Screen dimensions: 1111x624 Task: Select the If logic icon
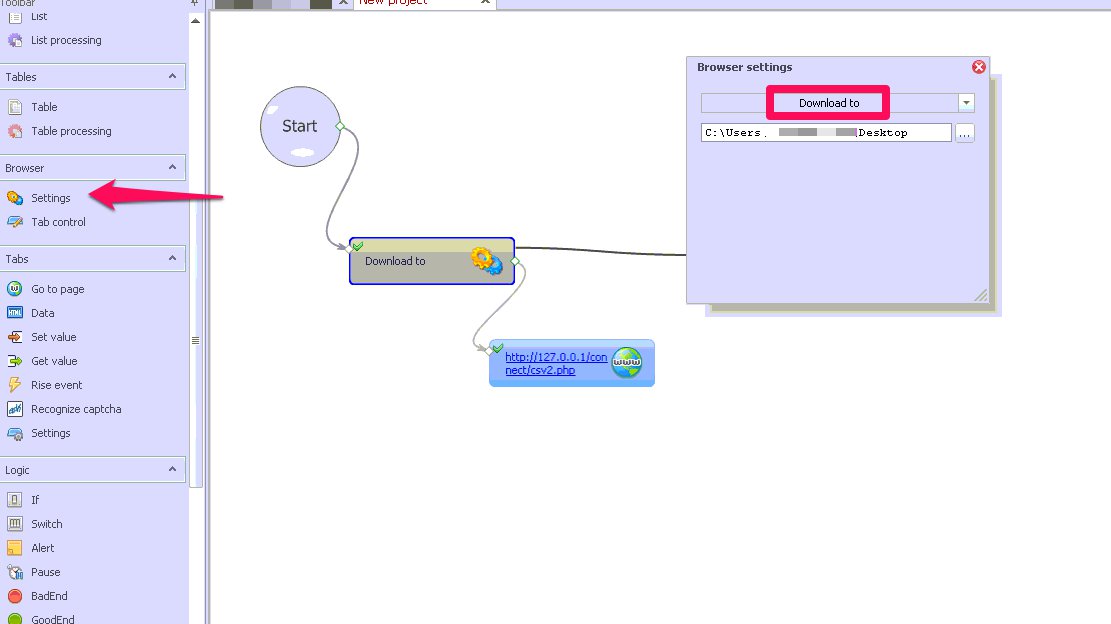click(15, 500)
